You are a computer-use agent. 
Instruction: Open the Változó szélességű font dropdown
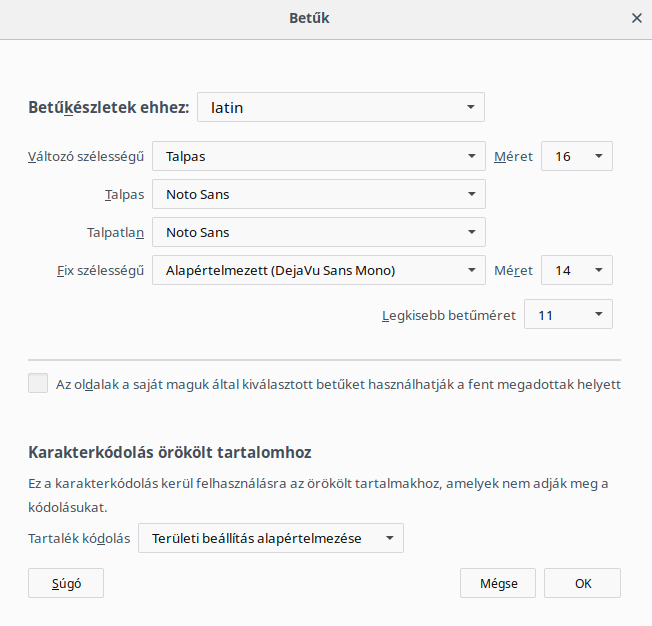tap(319, 156)
